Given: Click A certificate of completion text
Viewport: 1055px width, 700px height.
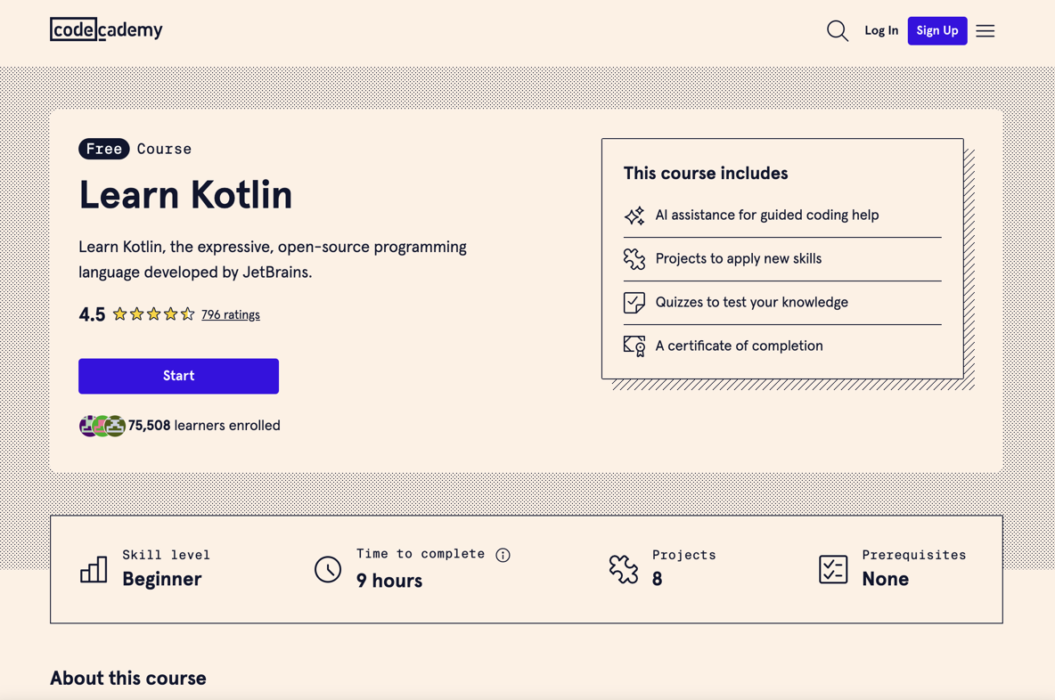Looking at the screenshot, I should (739, 346).
